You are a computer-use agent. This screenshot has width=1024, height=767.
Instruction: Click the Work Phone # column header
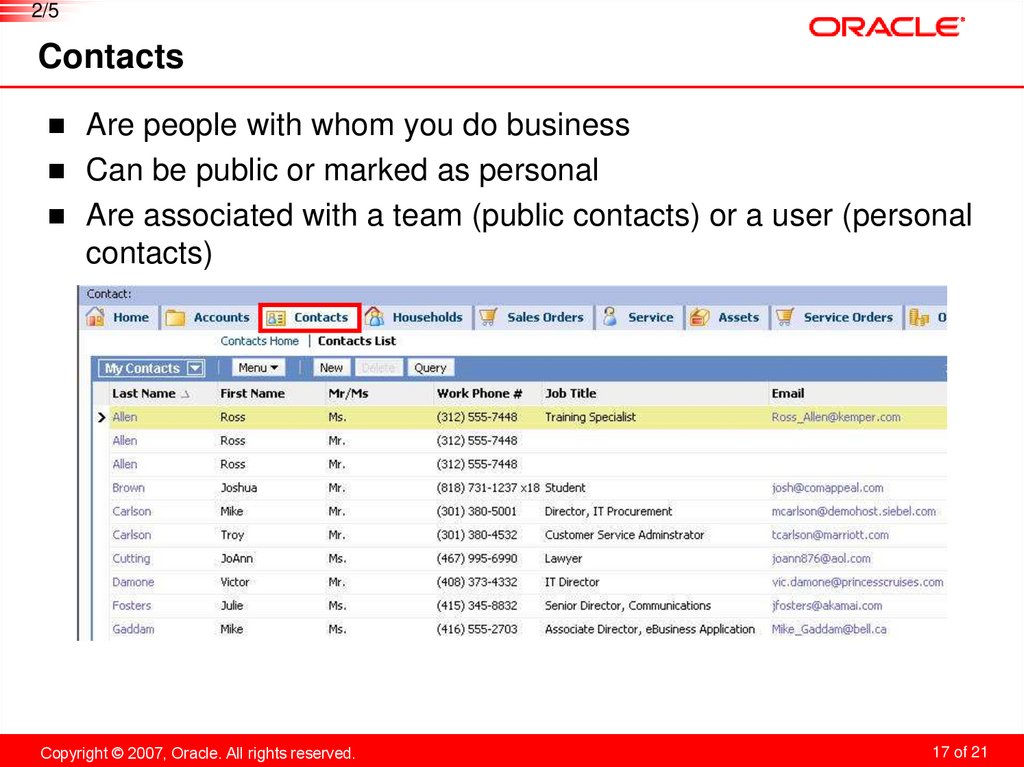pyautogui.click(x=479, y=393)
